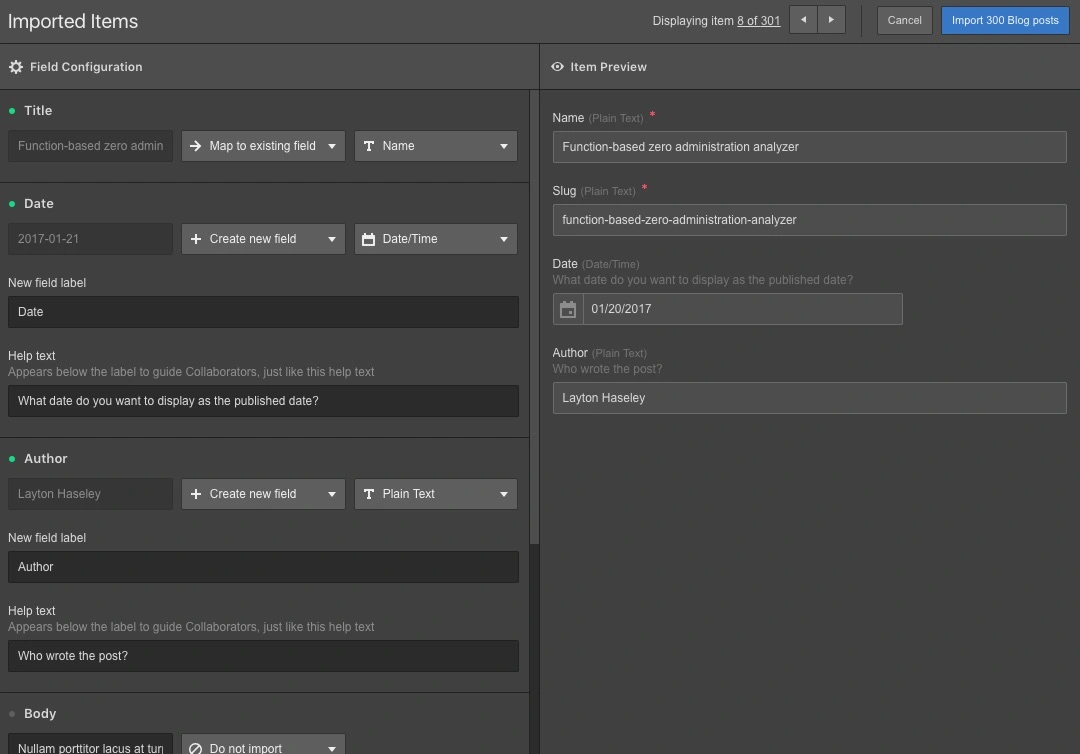Click the Field Configuration scrollbar
This screenshot has height=754, width=1080.
pos(534,317)
